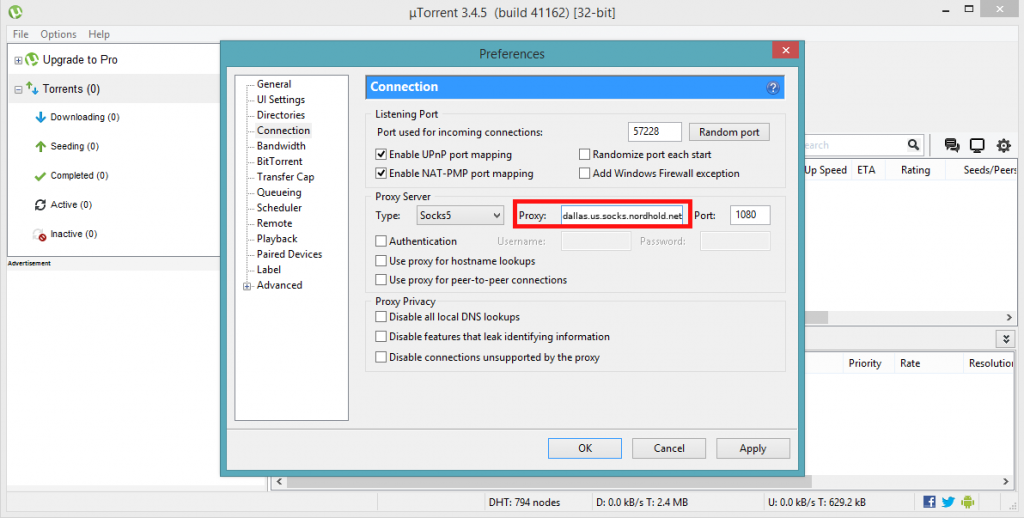1024x518 pixels.
Task: Select the Completed checkmark icon
Action: click(x=40, y=176)
